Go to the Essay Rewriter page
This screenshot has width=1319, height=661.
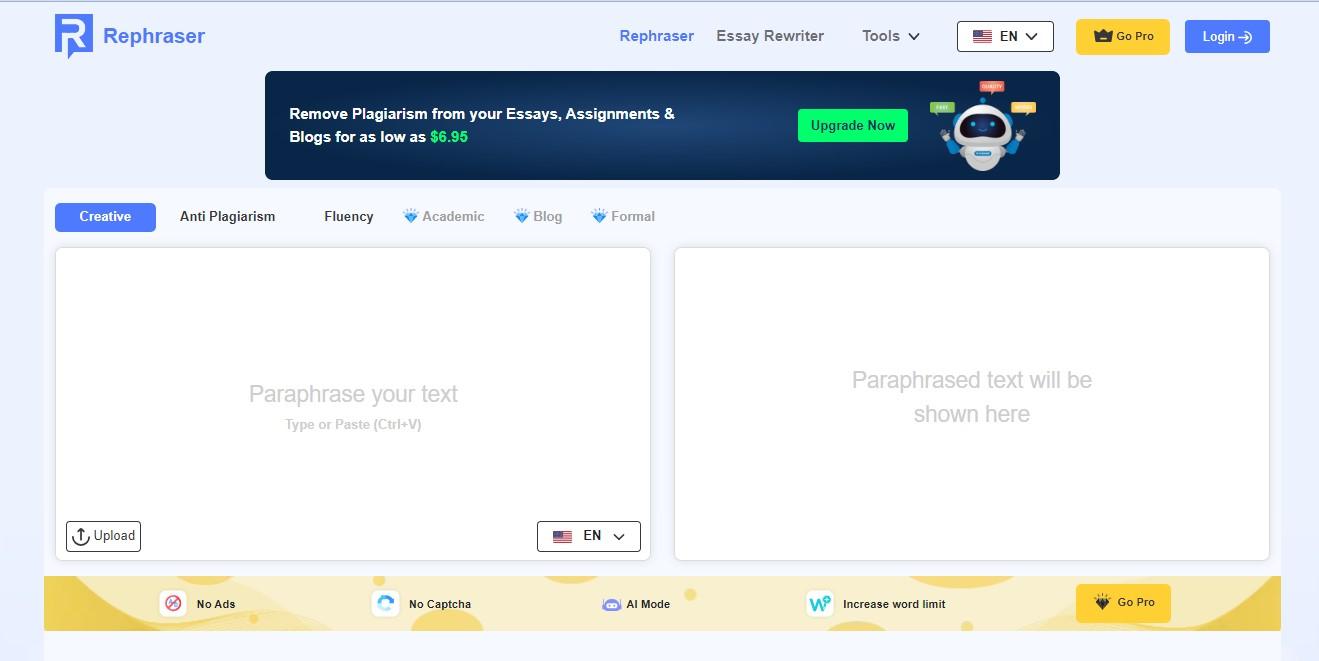(770, 36)
